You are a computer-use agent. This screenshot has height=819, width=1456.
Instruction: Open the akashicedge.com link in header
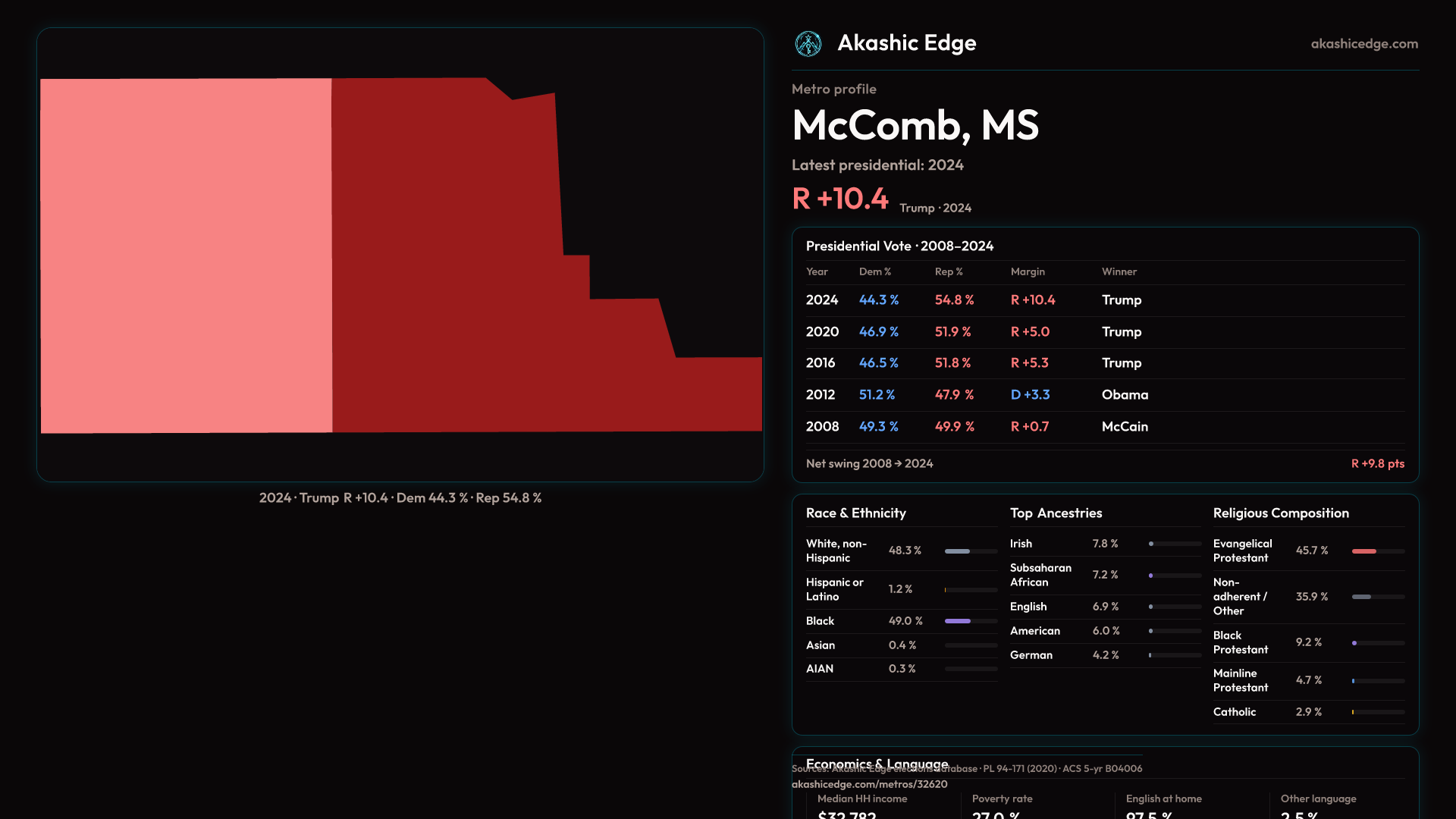click(x=1363, y=44)
